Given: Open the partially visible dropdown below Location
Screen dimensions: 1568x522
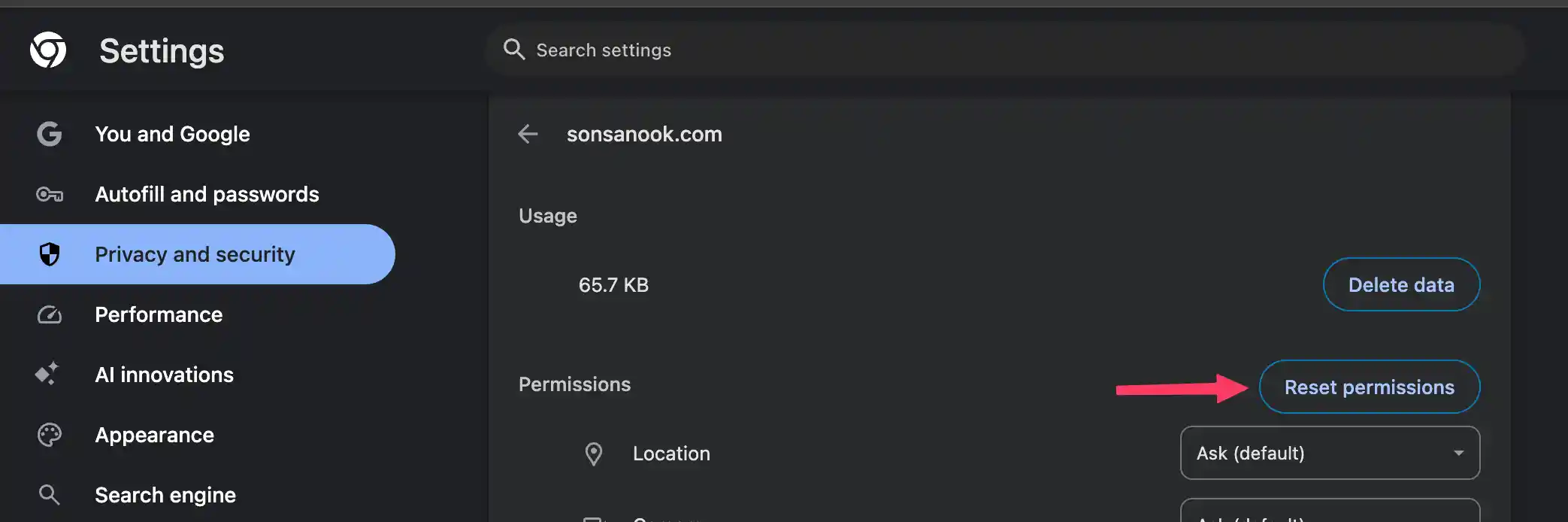Looking at the screenshot, I should point(1330,511).
